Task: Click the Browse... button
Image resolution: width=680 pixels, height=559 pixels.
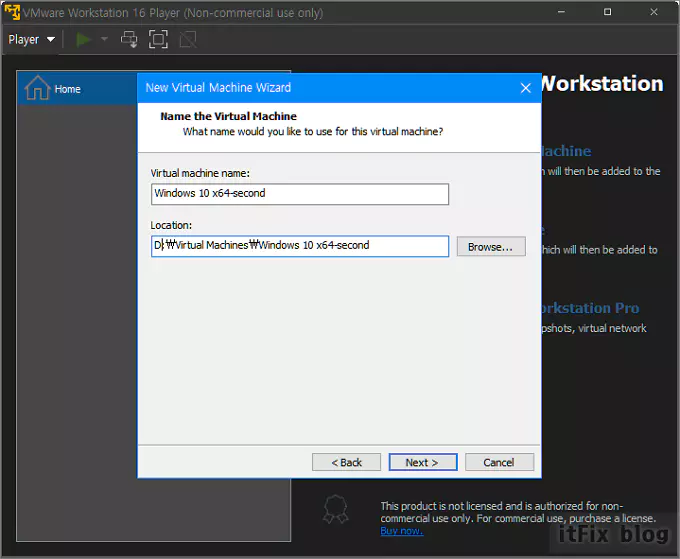Action: [491, 247]
